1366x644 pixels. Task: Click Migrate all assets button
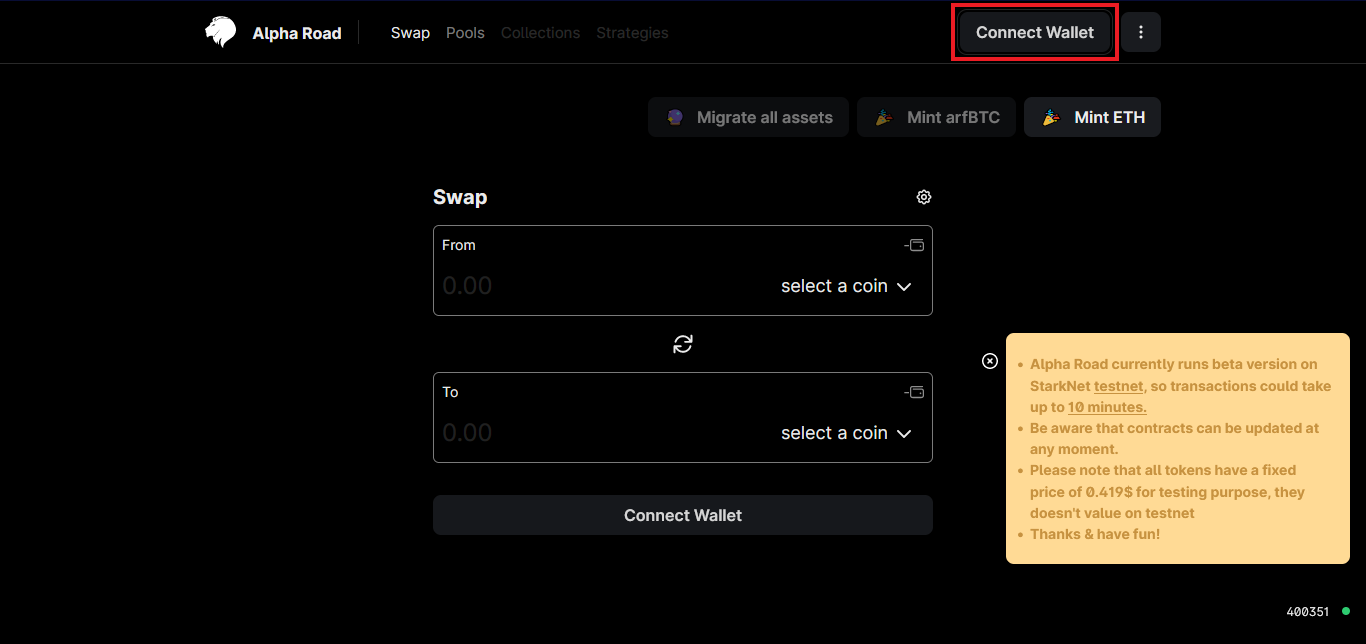pyautogui.click(x=748, y=117)
